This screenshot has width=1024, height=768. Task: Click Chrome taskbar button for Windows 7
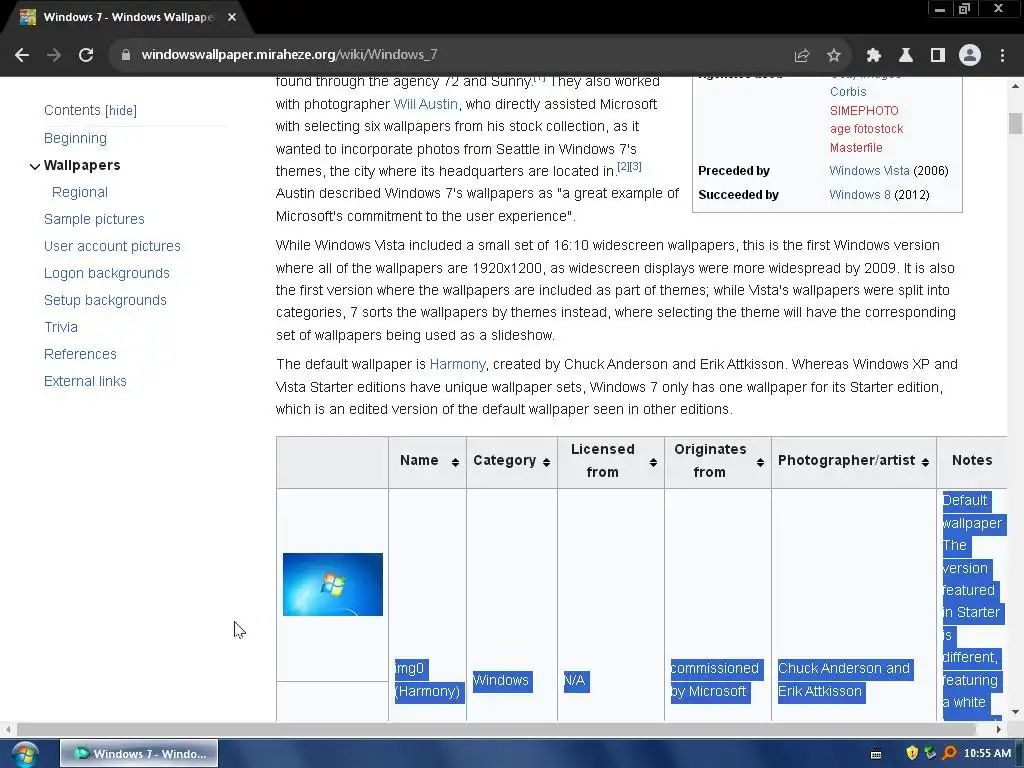[139, 754]
